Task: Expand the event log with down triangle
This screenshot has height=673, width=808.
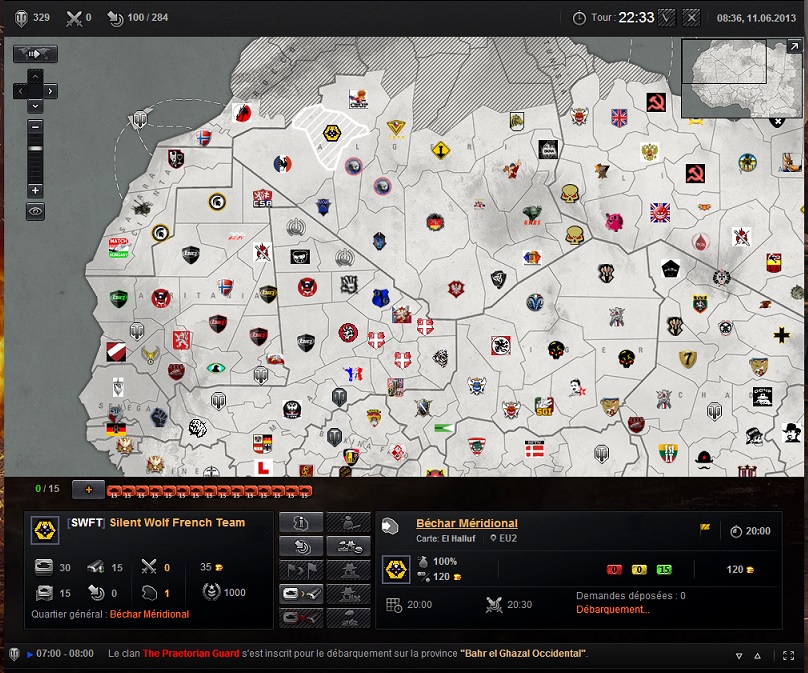Action: 739,656
